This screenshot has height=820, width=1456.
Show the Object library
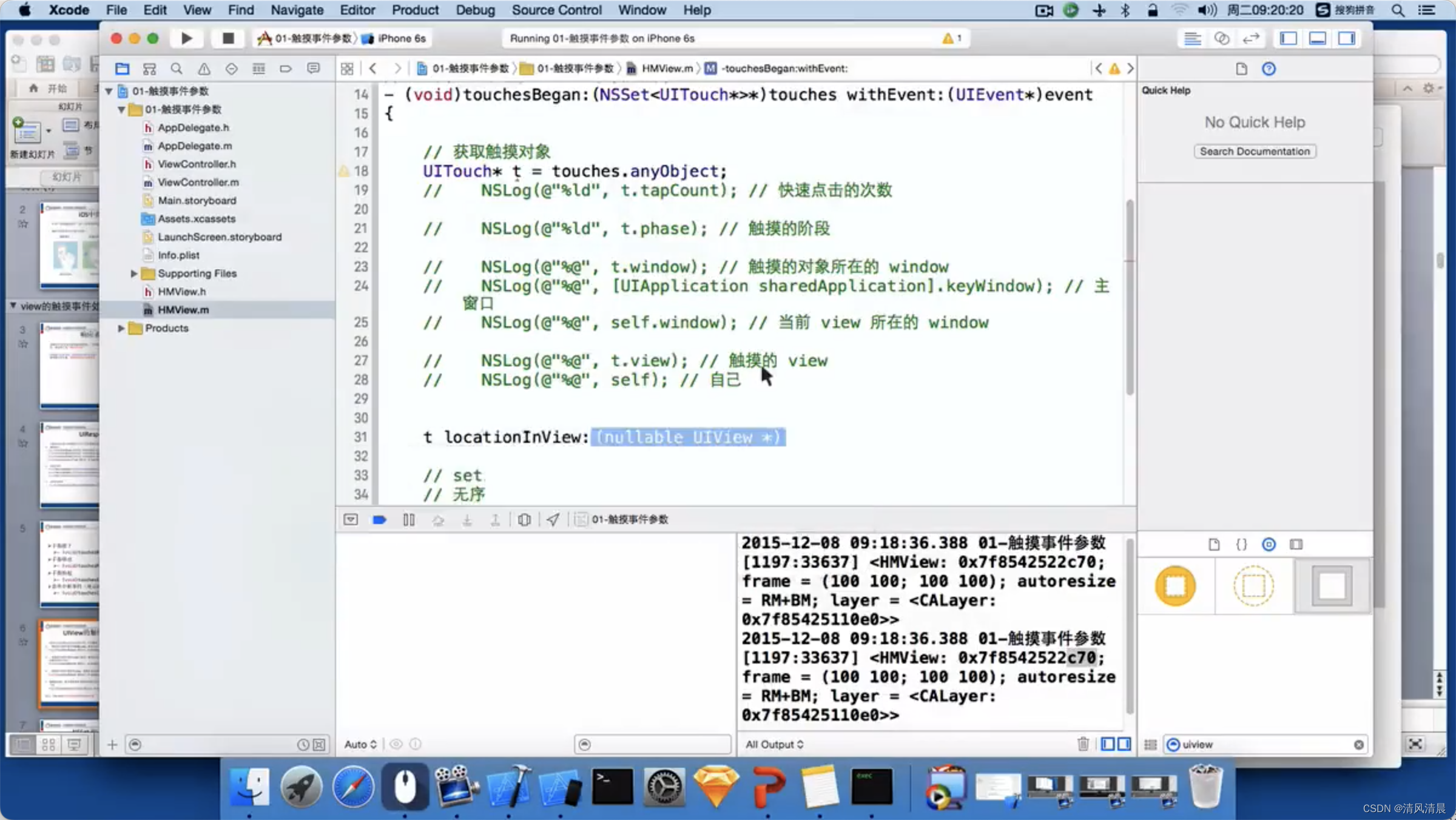(x=1269, y=544)
